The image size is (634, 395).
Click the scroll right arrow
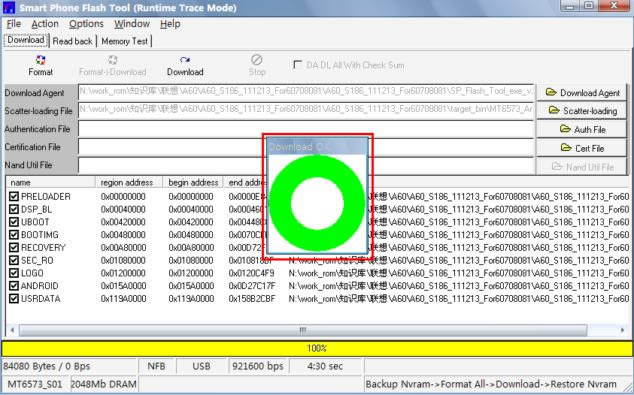pos(622,330)
